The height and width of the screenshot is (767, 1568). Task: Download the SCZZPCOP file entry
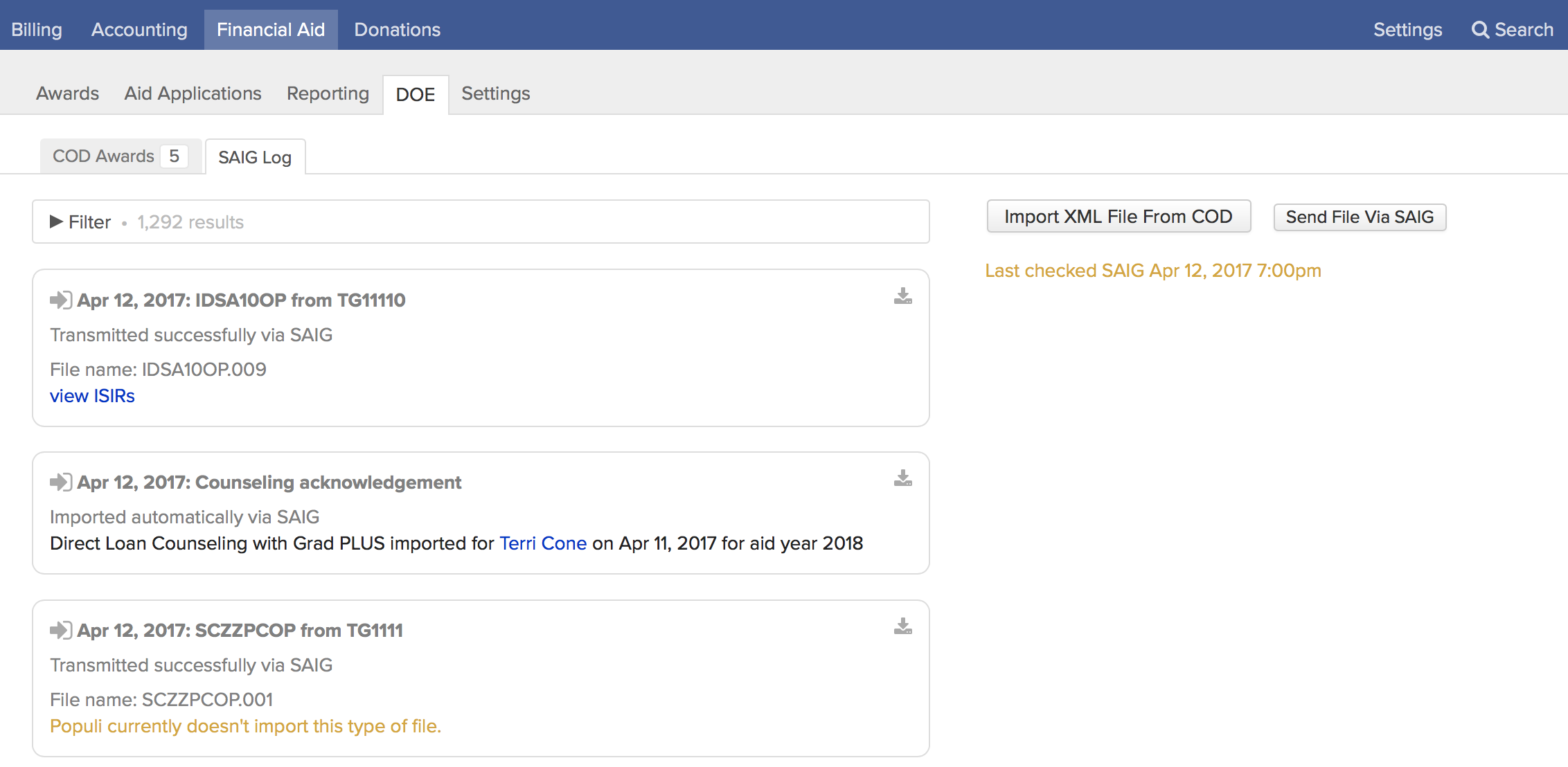point(902,627)
